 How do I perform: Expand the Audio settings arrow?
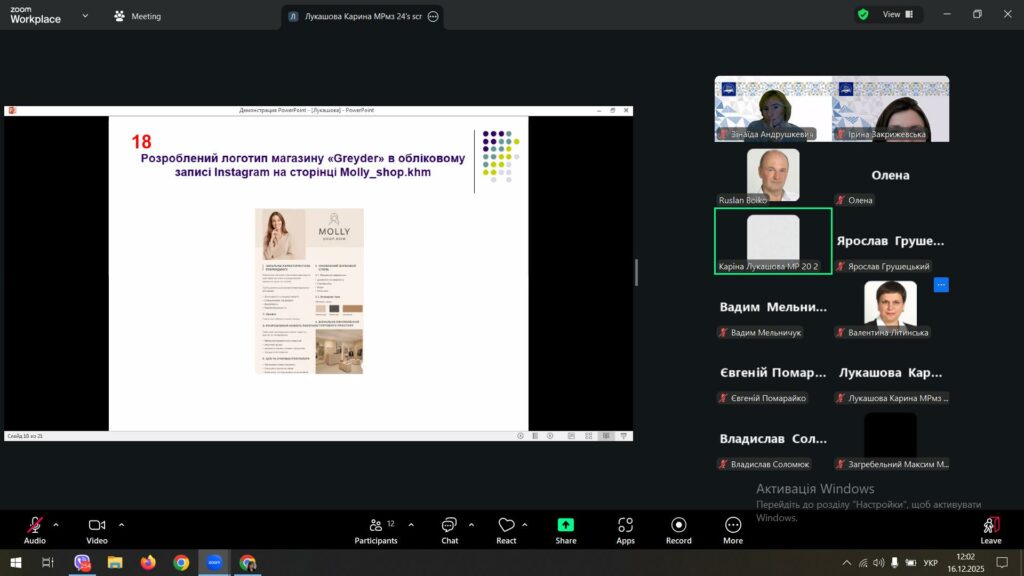coord(56,524)
